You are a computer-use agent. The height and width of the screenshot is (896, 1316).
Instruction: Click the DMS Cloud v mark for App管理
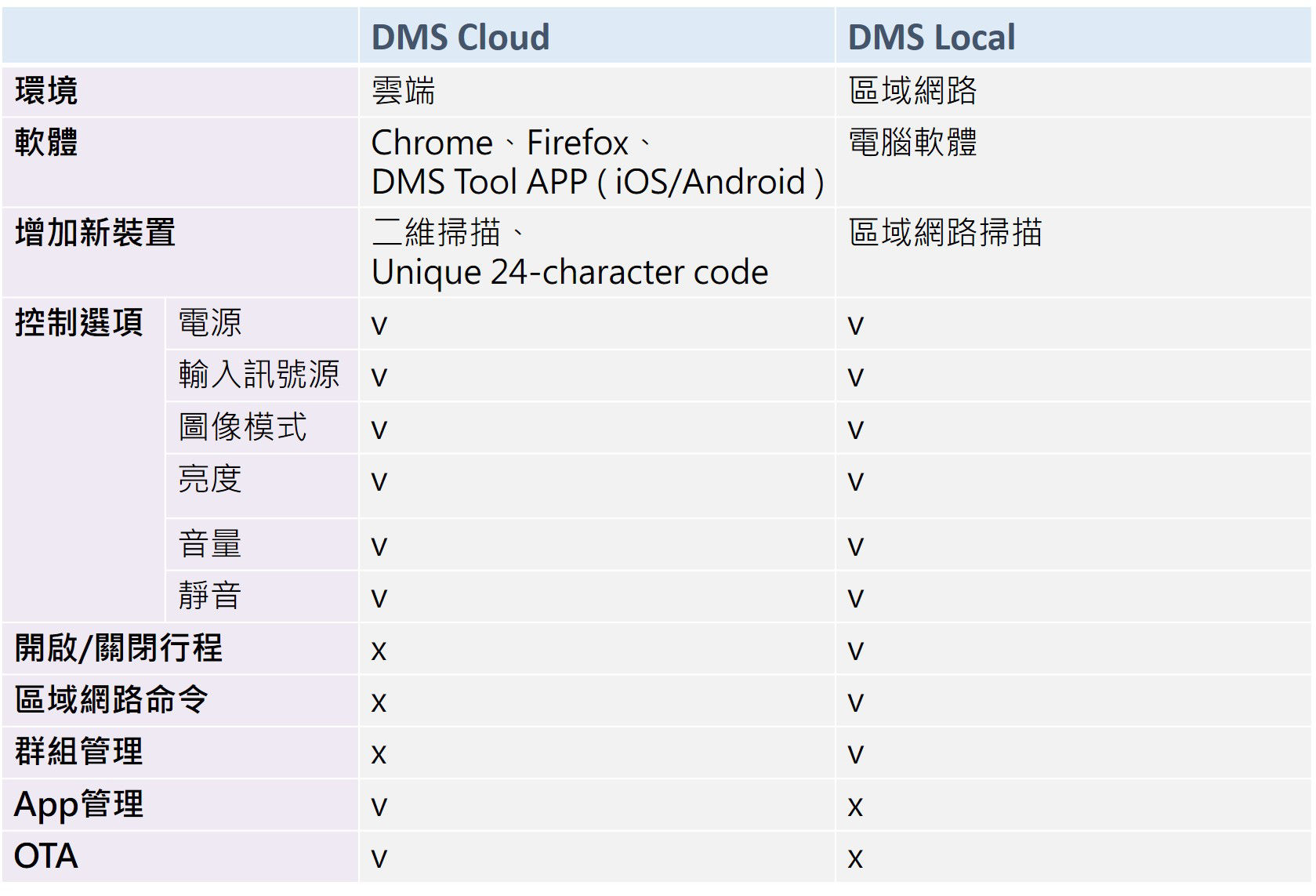pos(379,807)
